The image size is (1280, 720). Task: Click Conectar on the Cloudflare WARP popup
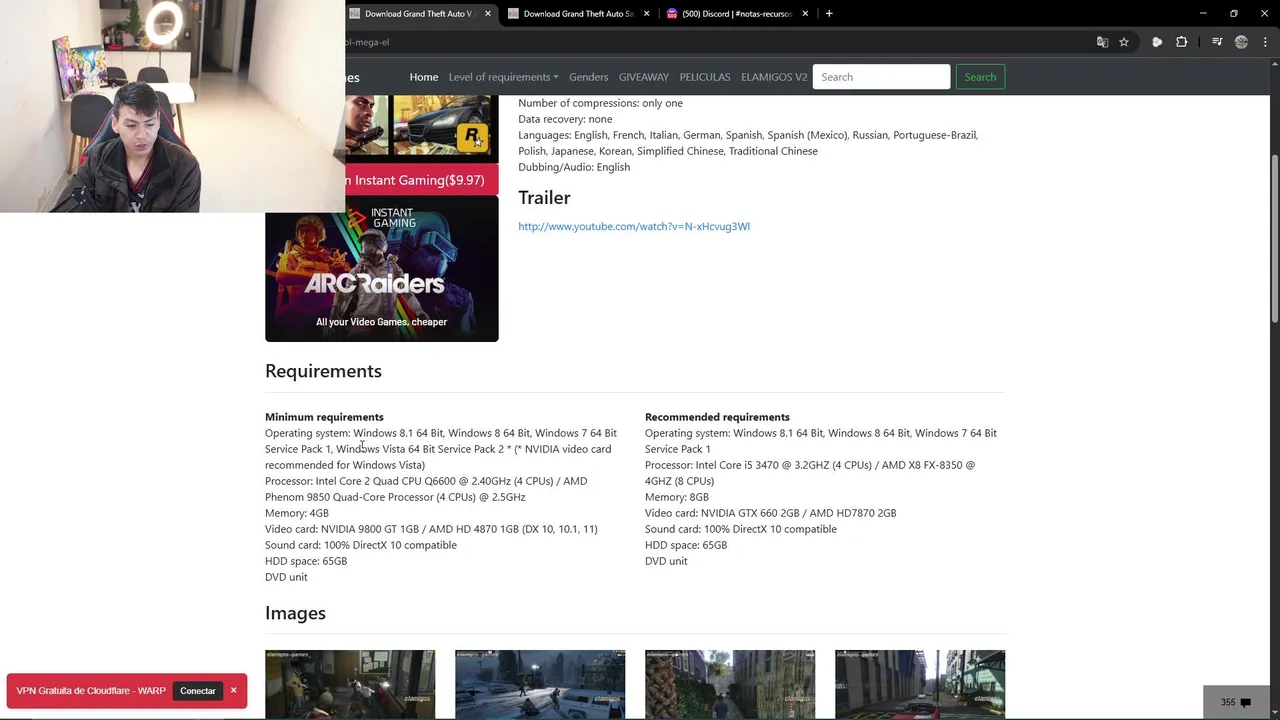198,691
